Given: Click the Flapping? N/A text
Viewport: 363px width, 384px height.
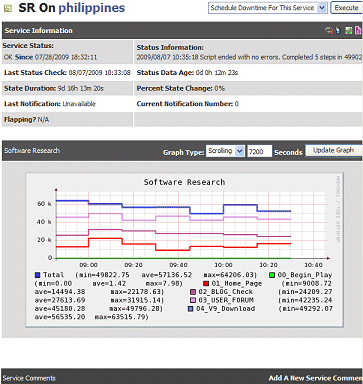Looking at the screenshot, I should [x=26, y=119].
